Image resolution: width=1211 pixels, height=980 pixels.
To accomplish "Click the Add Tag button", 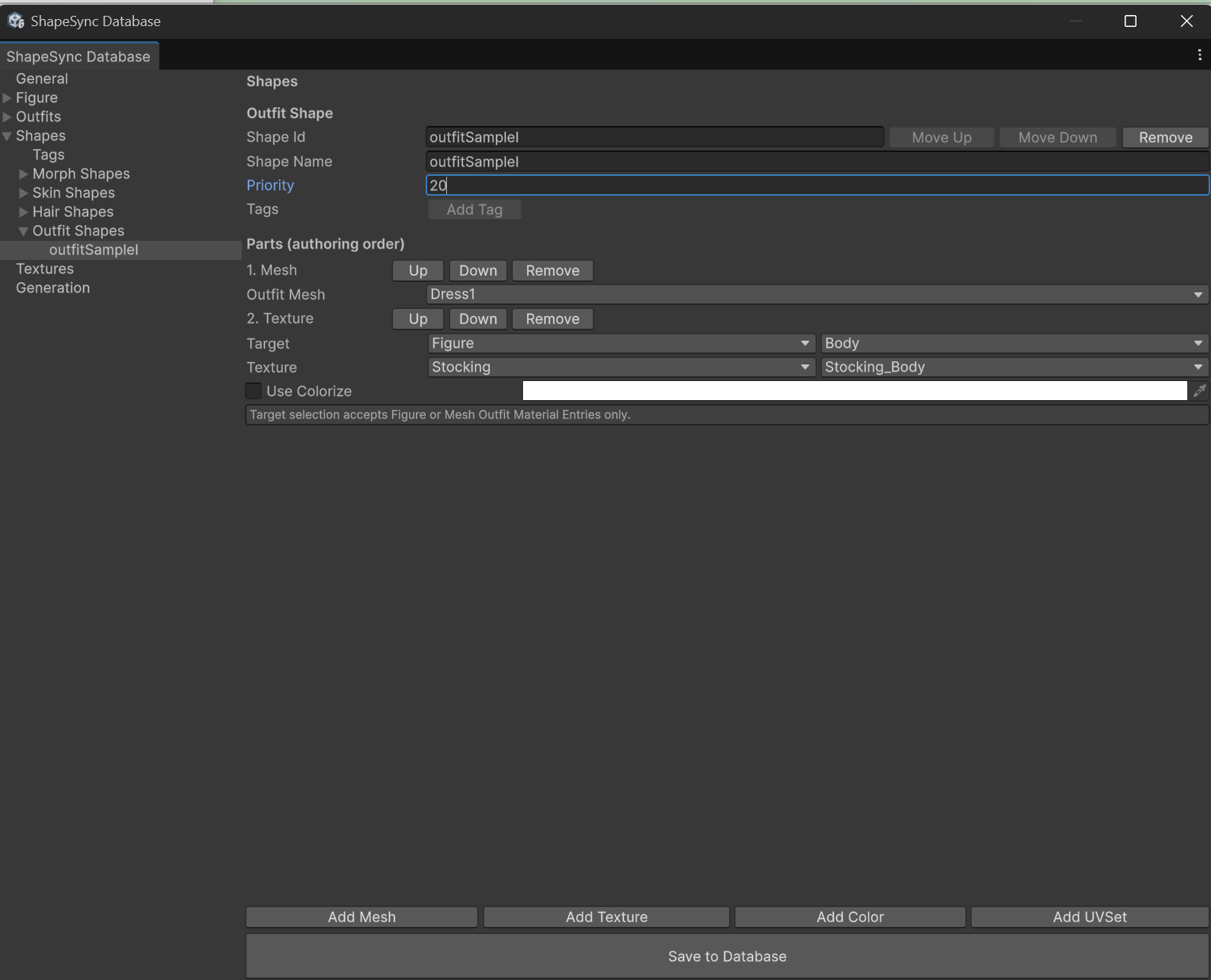I will click(474, 209).
